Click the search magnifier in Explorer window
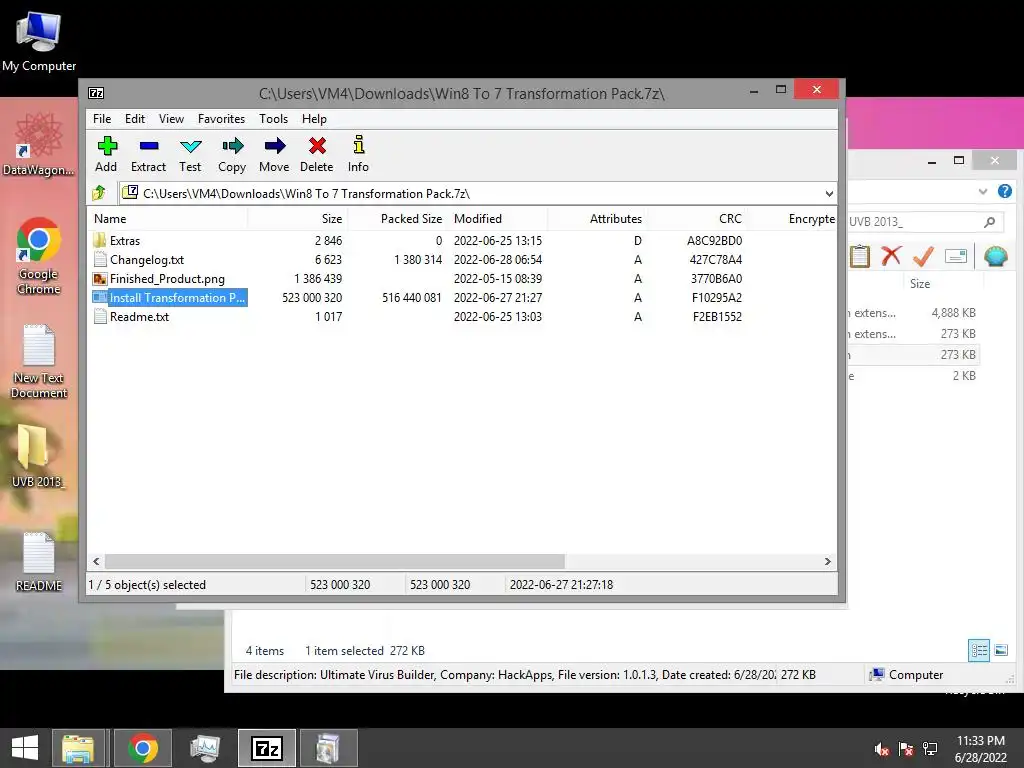 coord(989,222)
